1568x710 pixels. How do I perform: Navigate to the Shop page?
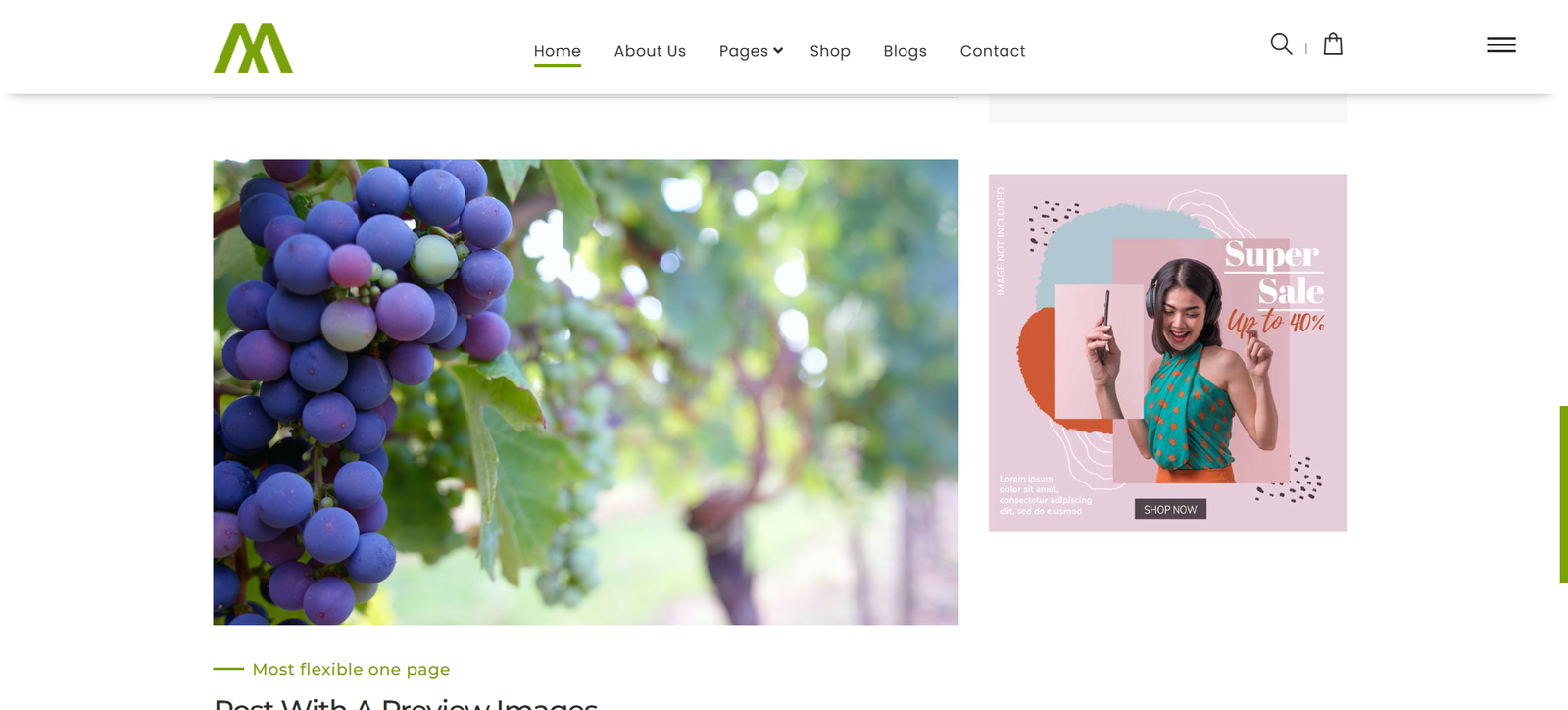830,51
